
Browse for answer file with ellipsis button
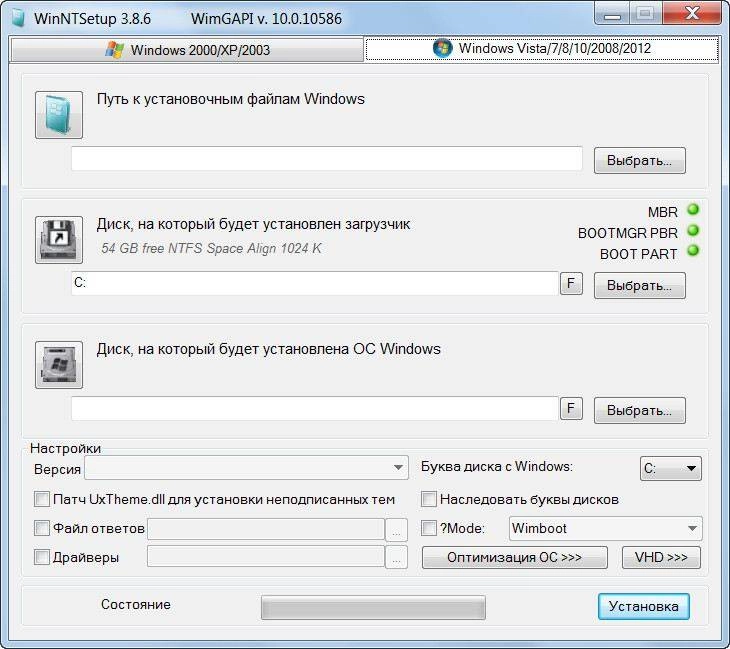(x=396, y=530)
